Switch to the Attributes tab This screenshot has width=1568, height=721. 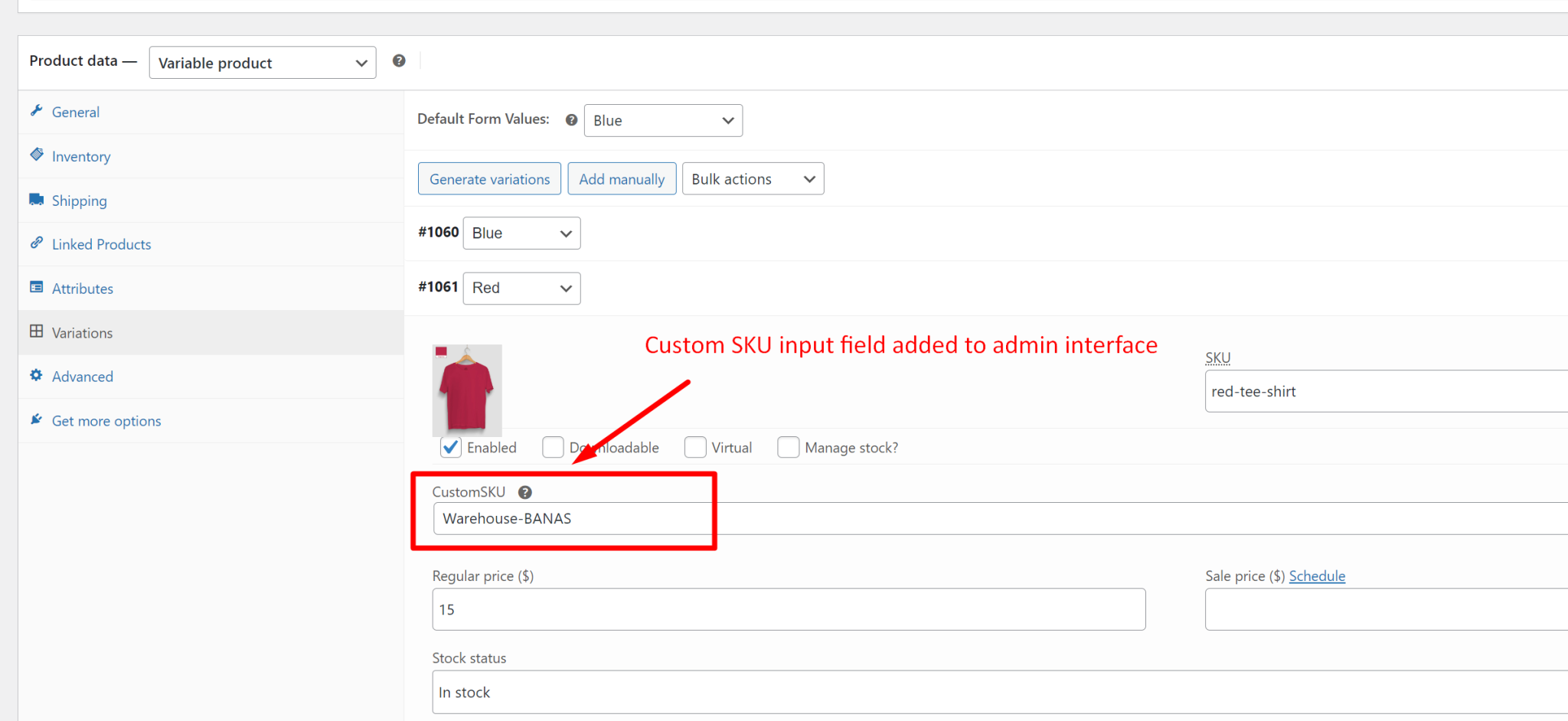[x=82, y=288]
